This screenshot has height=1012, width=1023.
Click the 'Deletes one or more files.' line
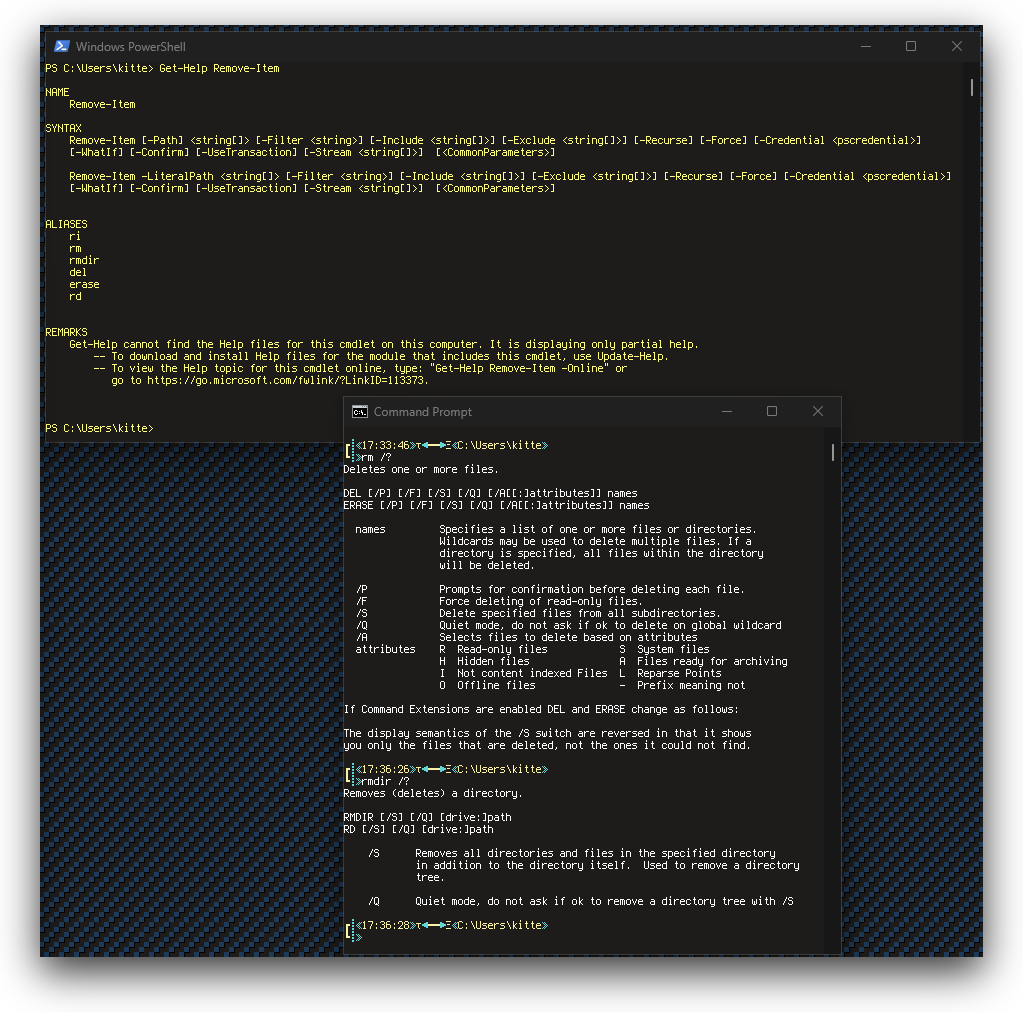click(x=421, y=469)
